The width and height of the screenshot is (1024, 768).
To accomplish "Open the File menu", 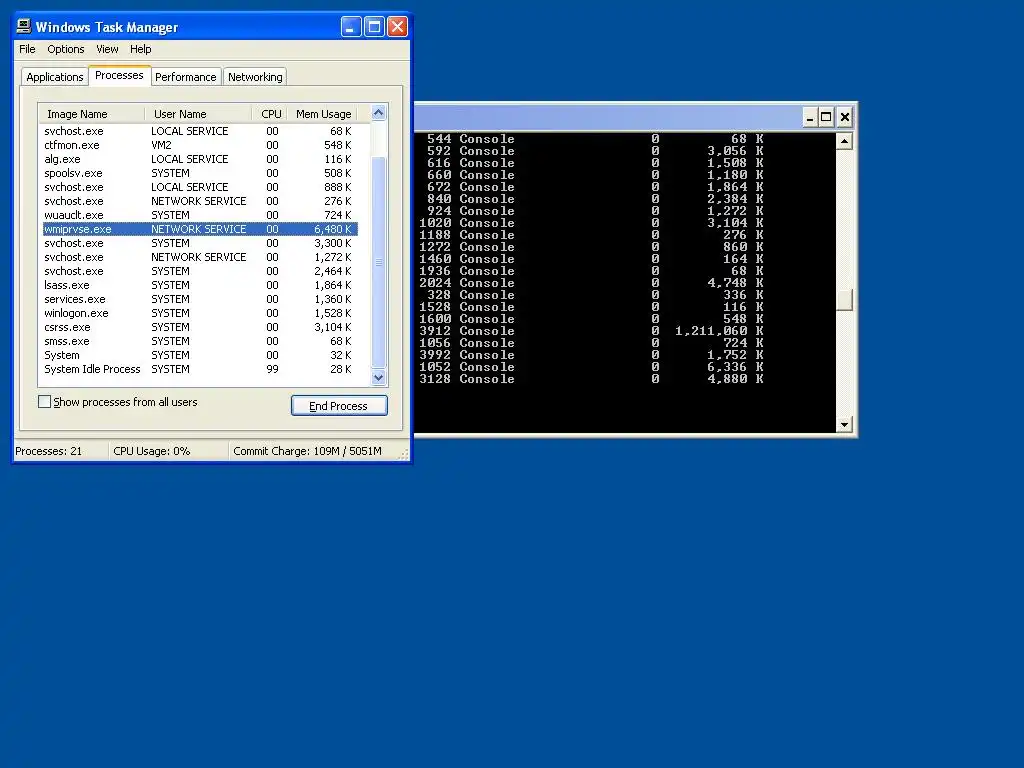I will click(27, 49).
